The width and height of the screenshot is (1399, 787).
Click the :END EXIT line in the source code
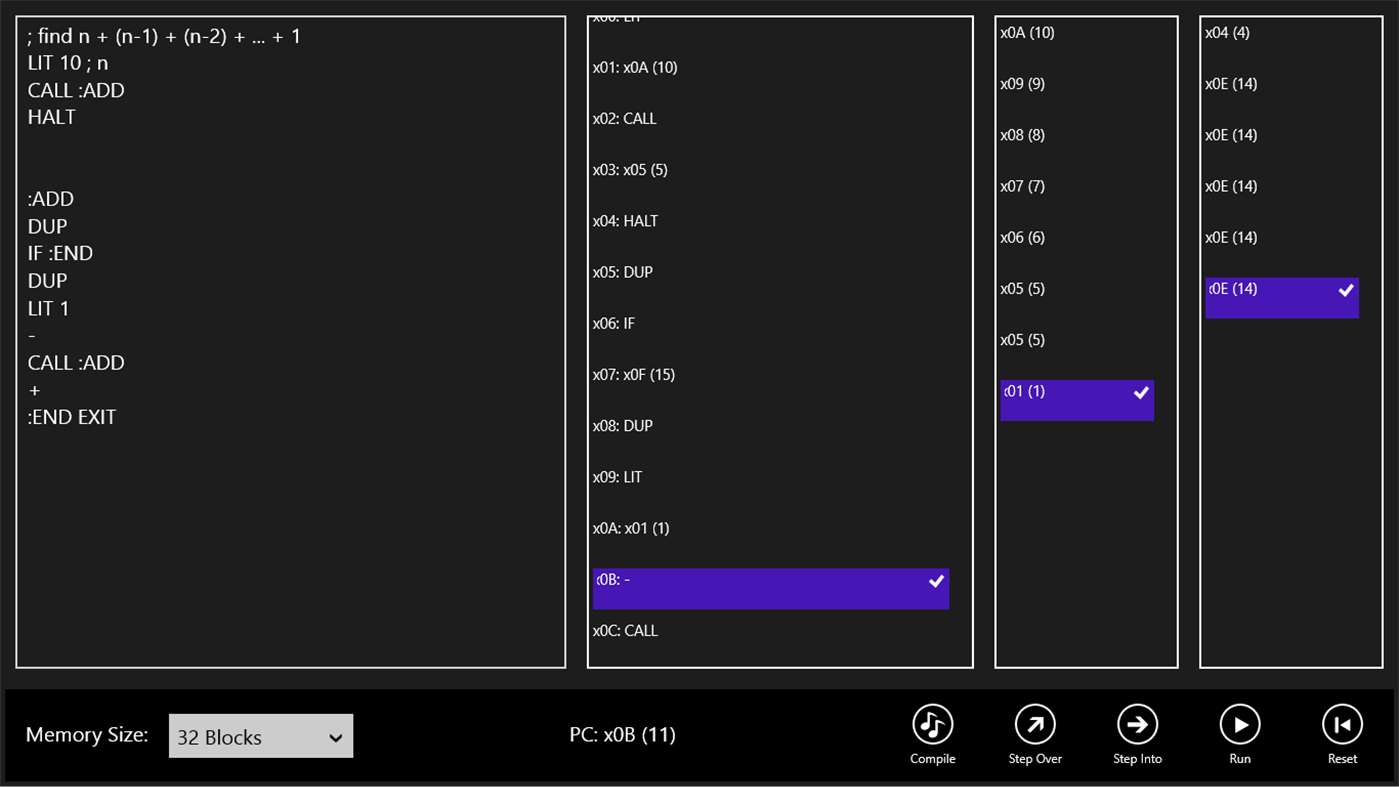point(72,417)
